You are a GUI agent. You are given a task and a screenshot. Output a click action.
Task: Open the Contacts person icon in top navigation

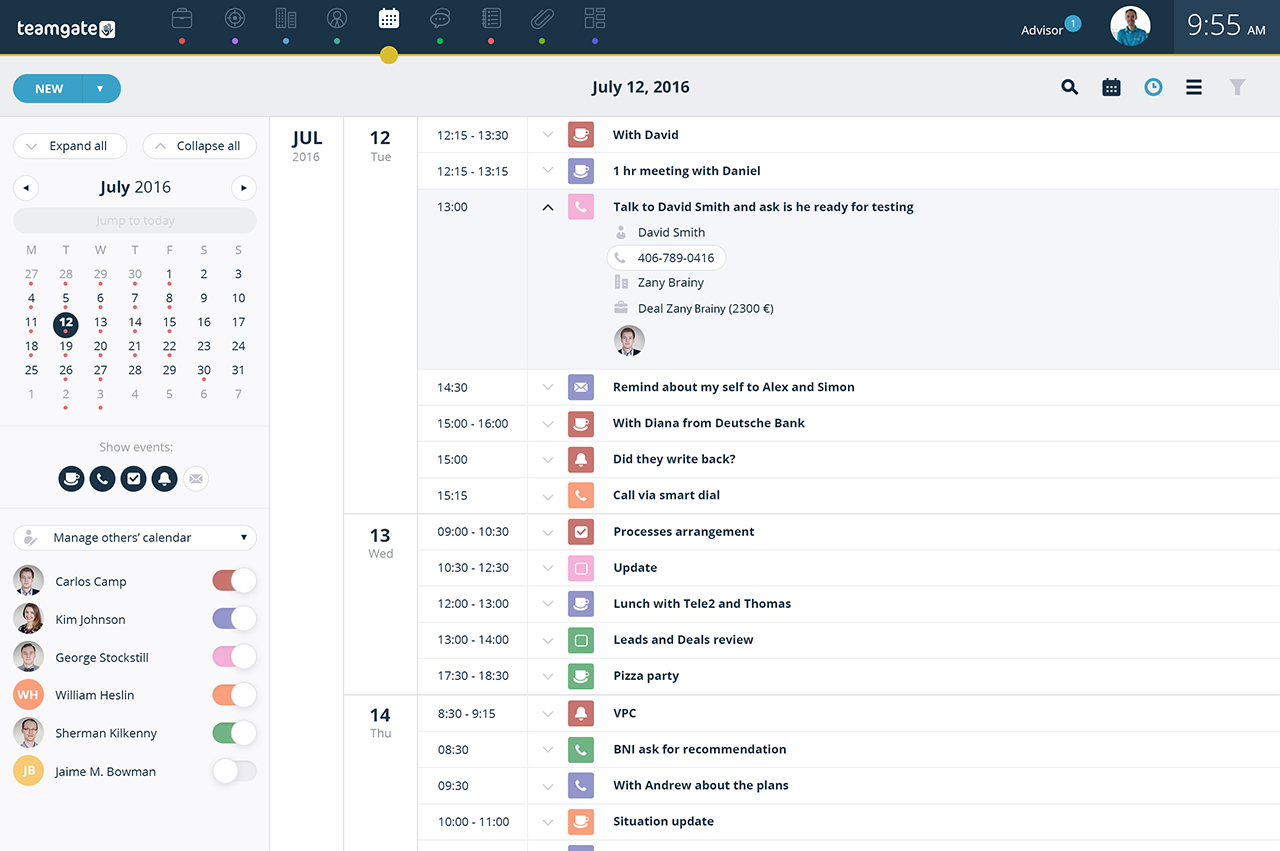click(337, 18)
